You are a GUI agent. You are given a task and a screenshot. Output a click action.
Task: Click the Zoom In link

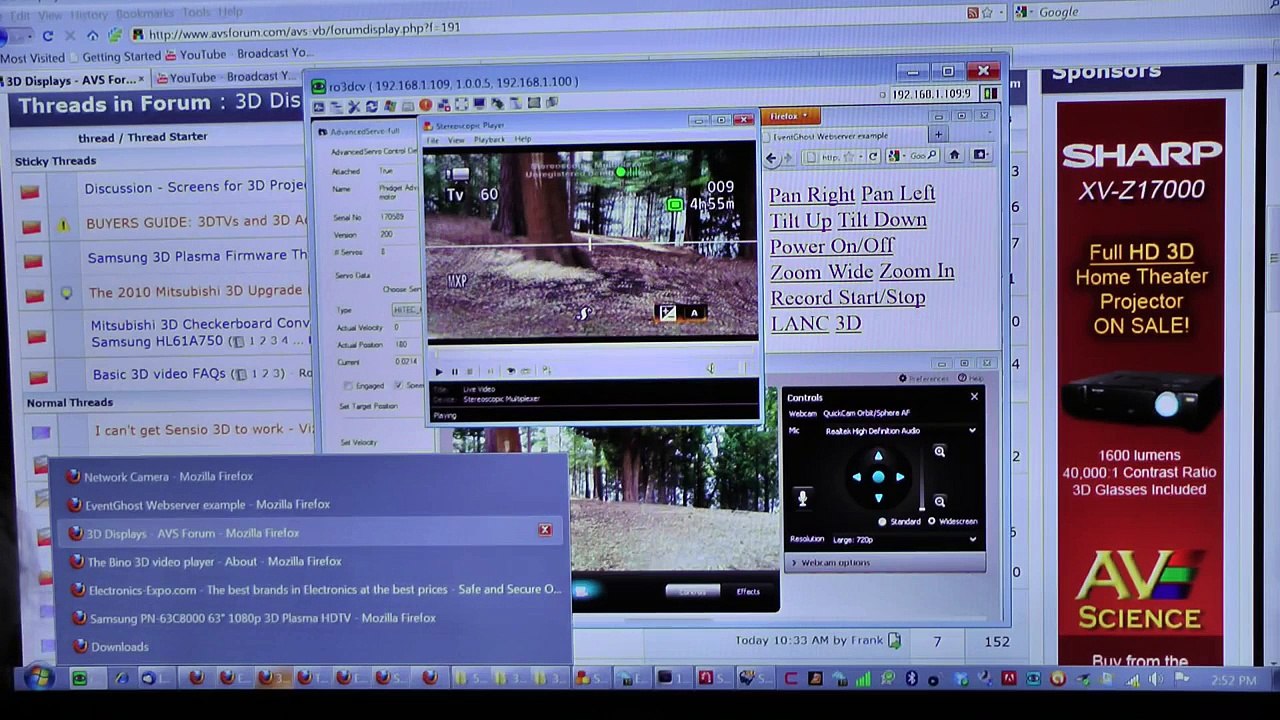(x=917, y=271)
